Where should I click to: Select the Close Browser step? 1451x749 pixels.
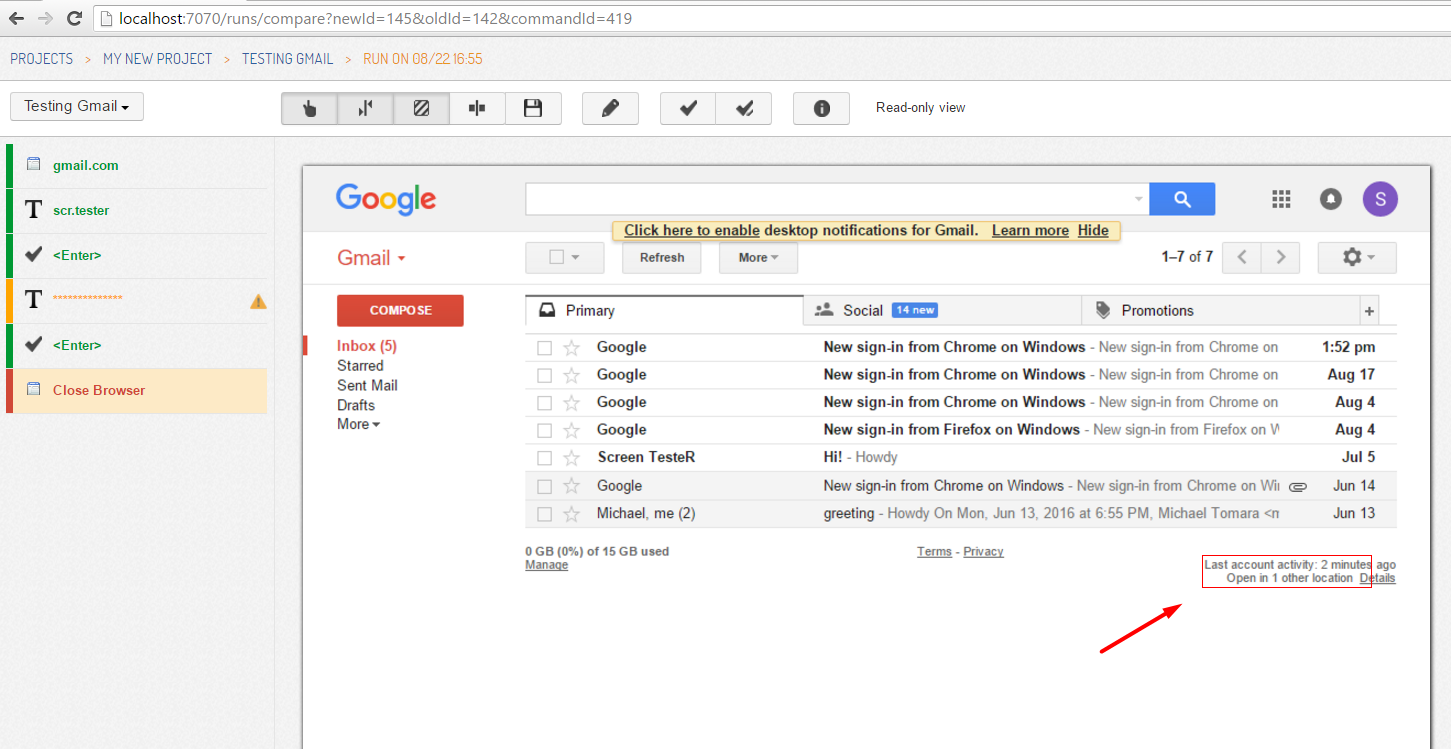tap(137, 391)
